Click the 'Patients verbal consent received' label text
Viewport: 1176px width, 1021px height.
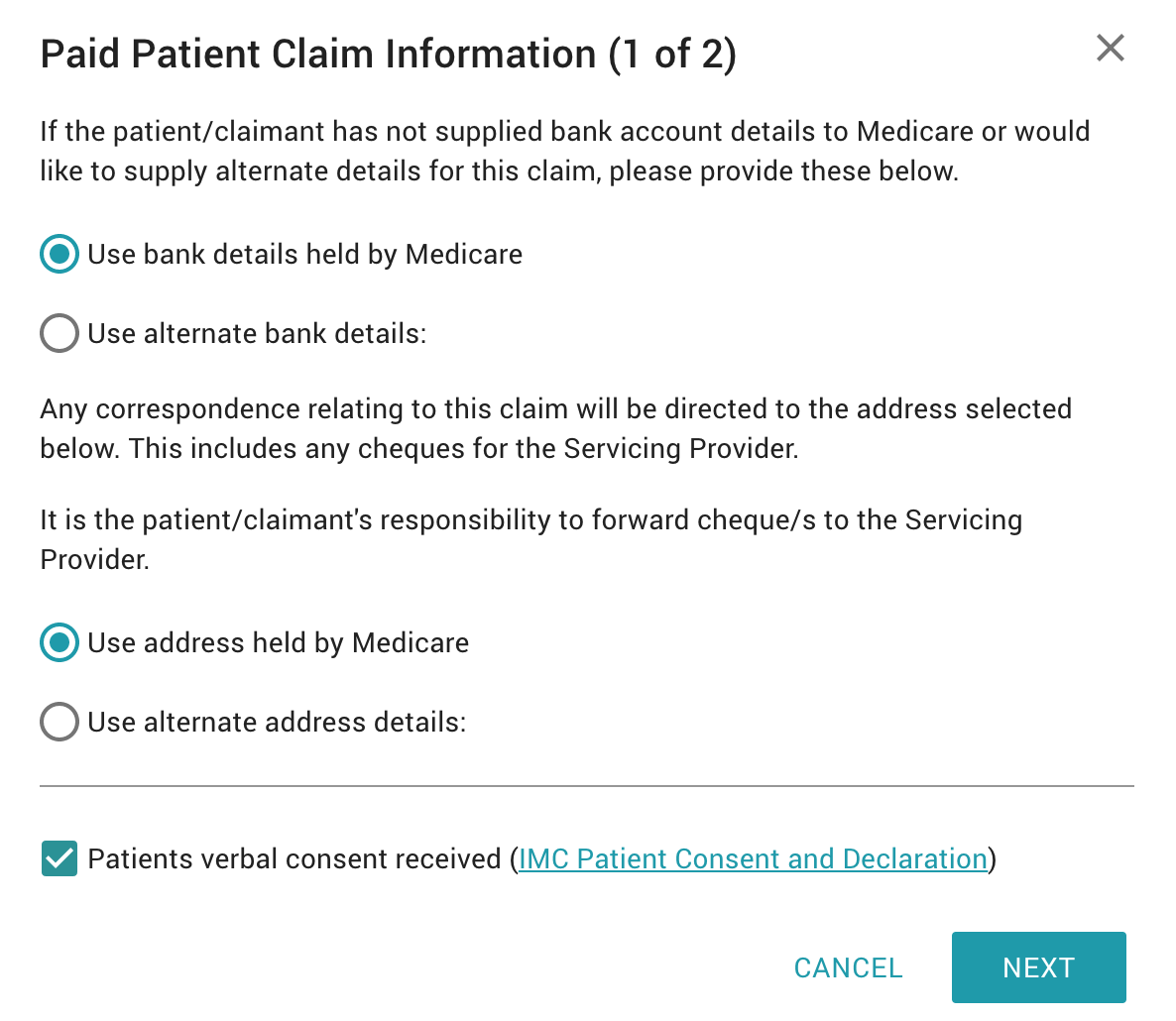[294, 858]
